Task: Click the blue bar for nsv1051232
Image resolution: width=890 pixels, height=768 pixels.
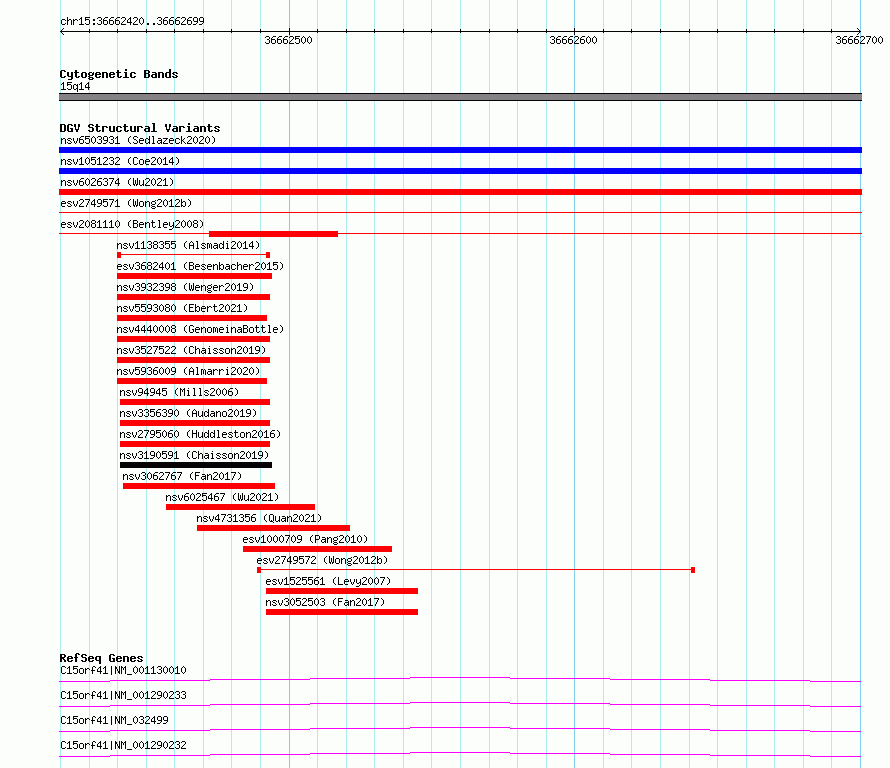Action: 460,171
